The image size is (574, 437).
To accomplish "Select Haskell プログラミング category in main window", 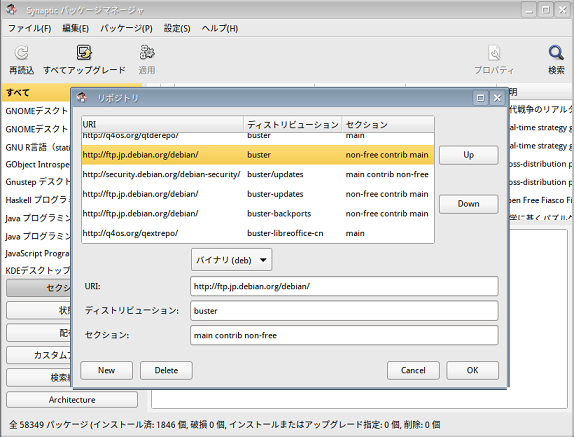I will [x=36, y=200].
